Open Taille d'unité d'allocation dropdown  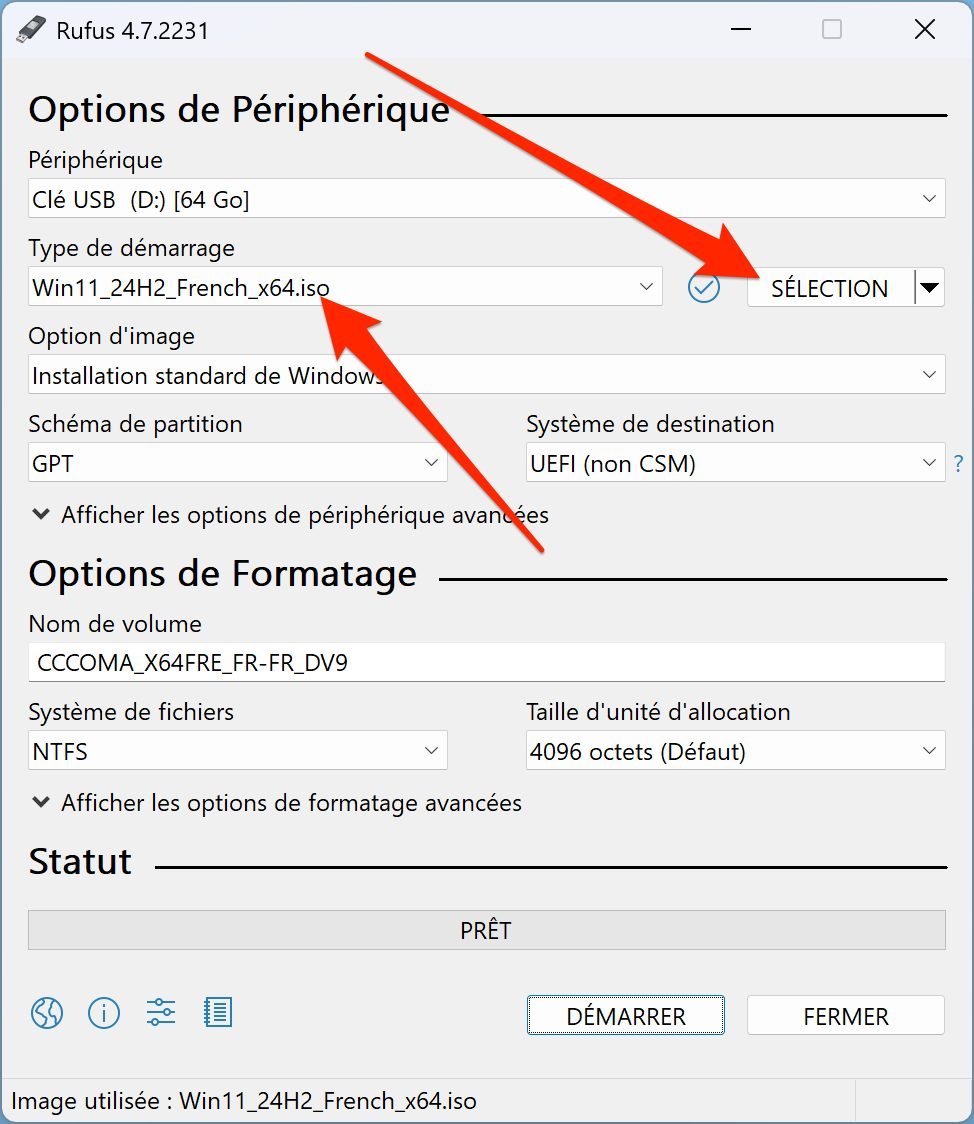735,751
